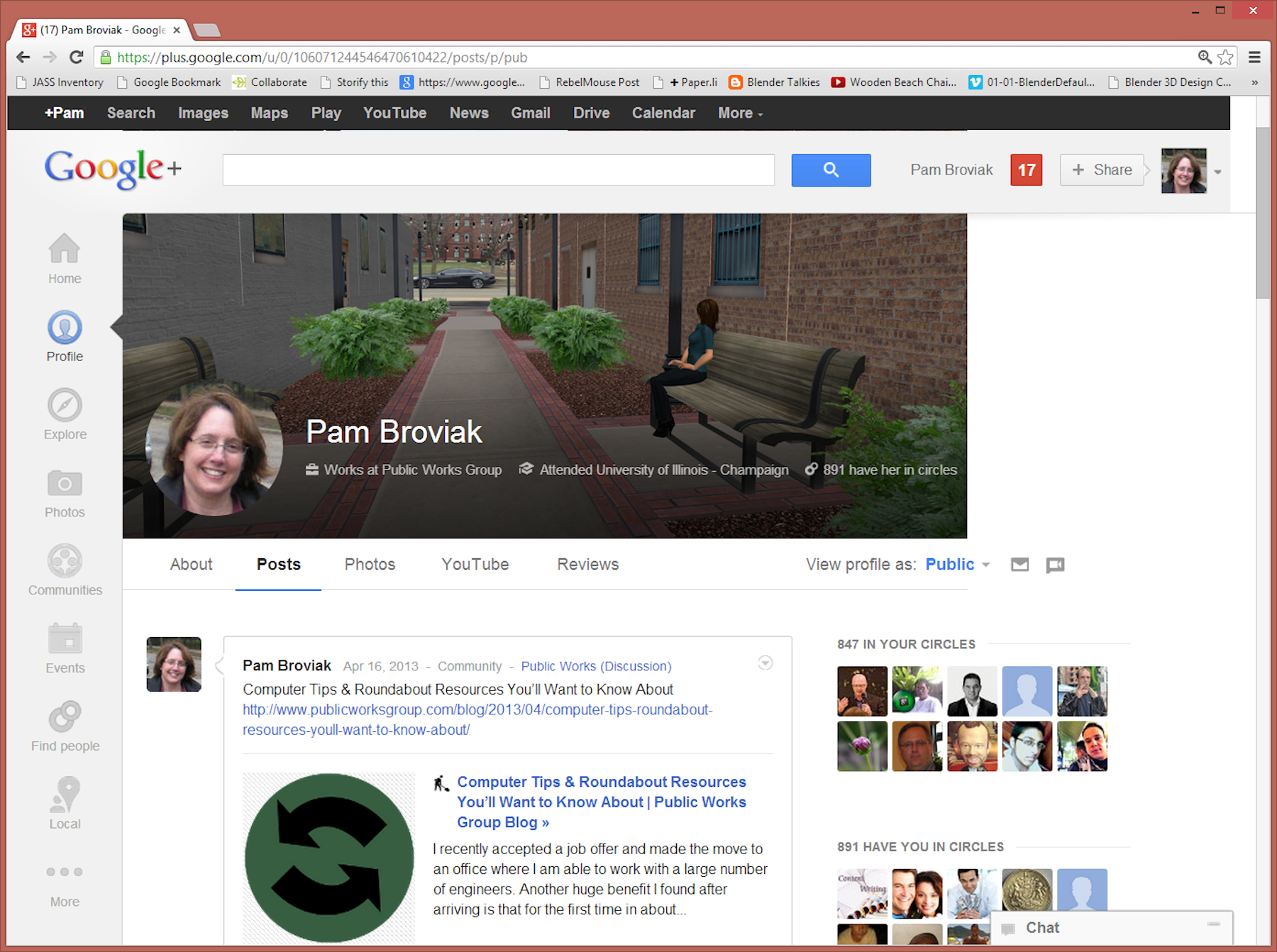
Task: Open the Find people icon
Action: click(x=65, y=716)
